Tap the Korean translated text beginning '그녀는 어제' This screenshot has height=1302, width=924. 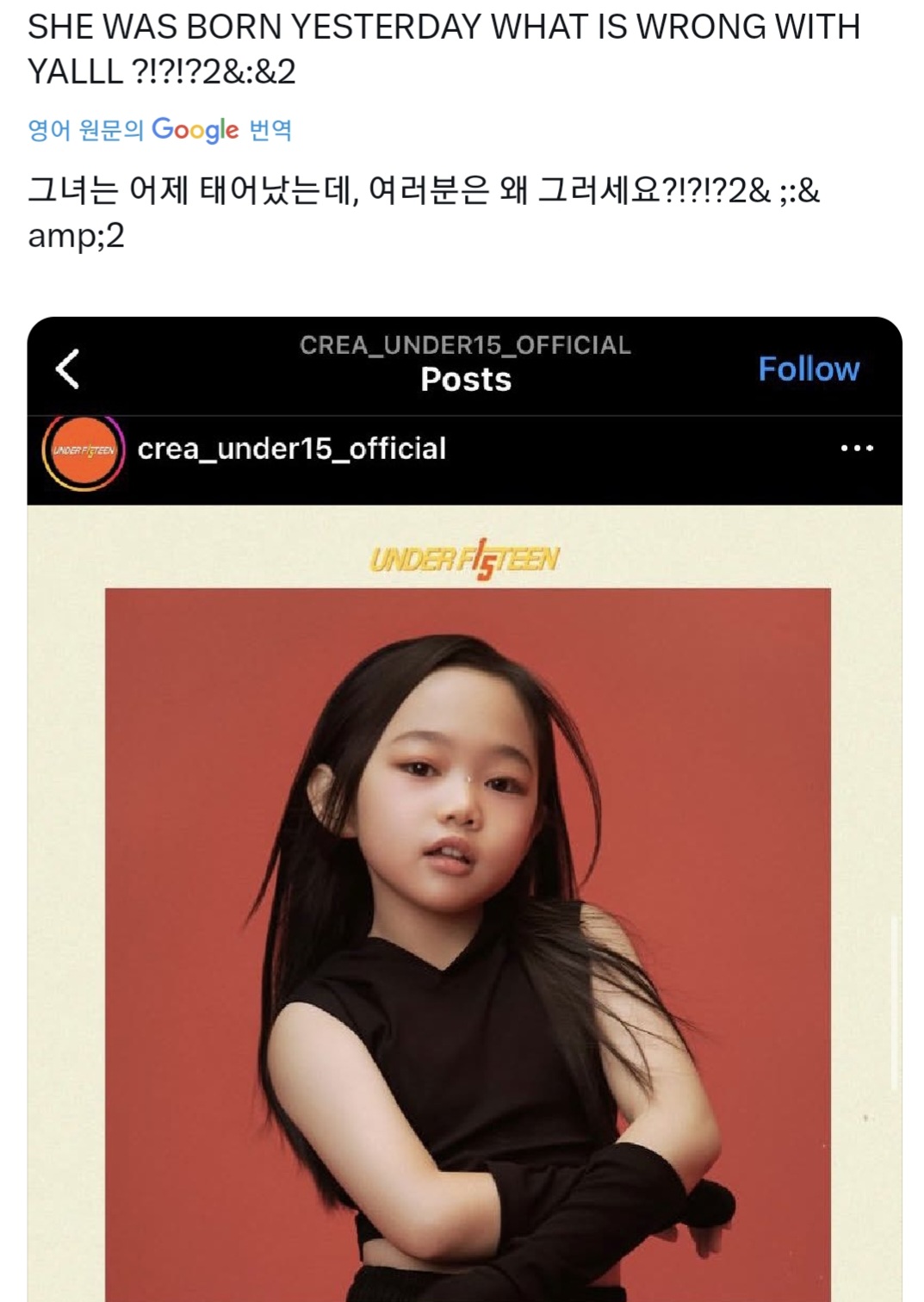[x=424, y=212]
